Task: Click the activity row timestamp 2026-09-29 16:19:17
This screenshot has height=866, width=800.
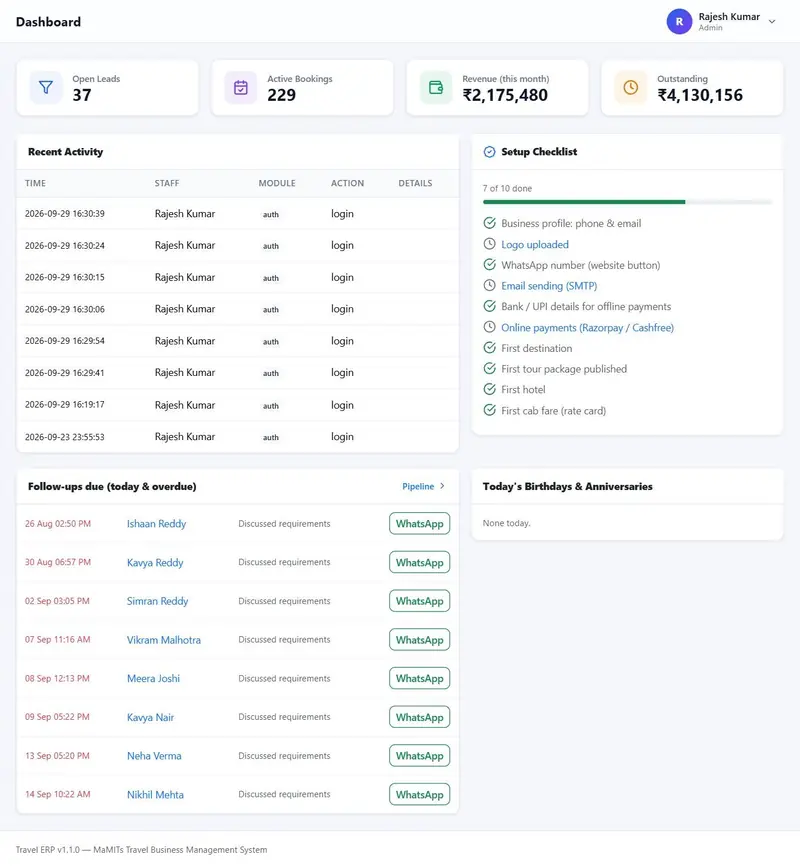Action: click(65, 405)
